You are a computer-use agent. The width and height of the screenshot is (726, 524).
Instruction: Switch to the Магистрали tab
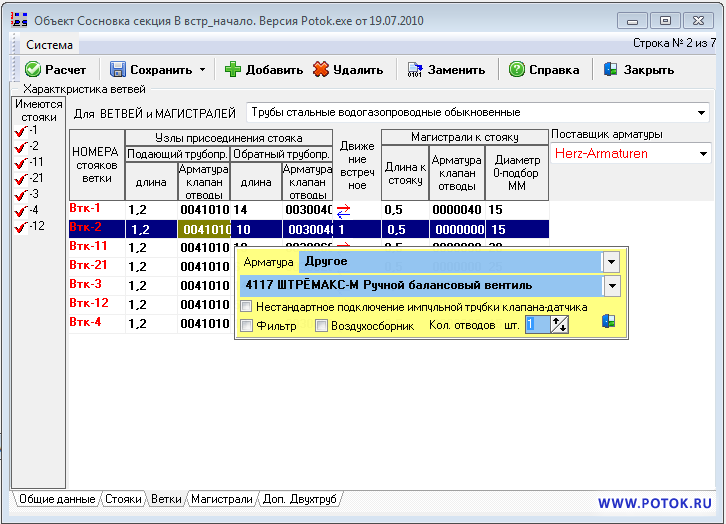point(221,498)
